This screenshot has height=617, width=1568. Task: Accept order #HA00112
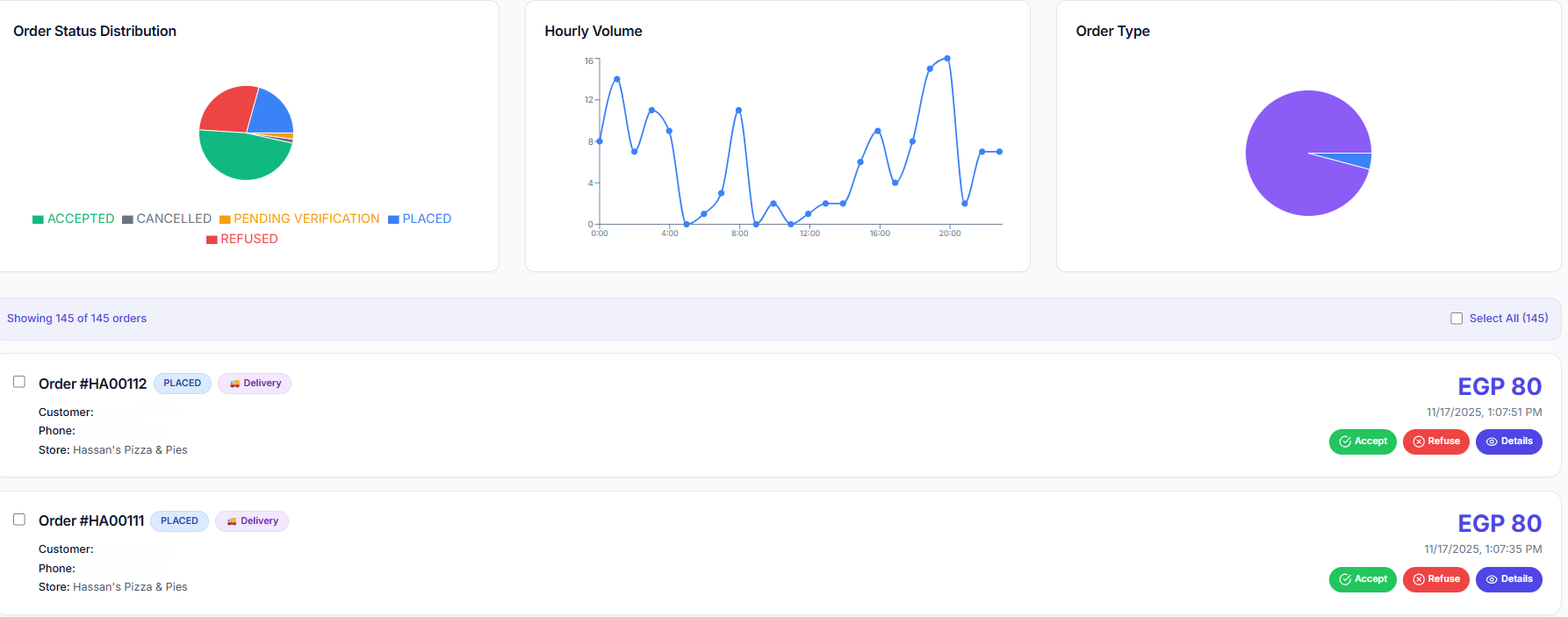click(1363, 441)
